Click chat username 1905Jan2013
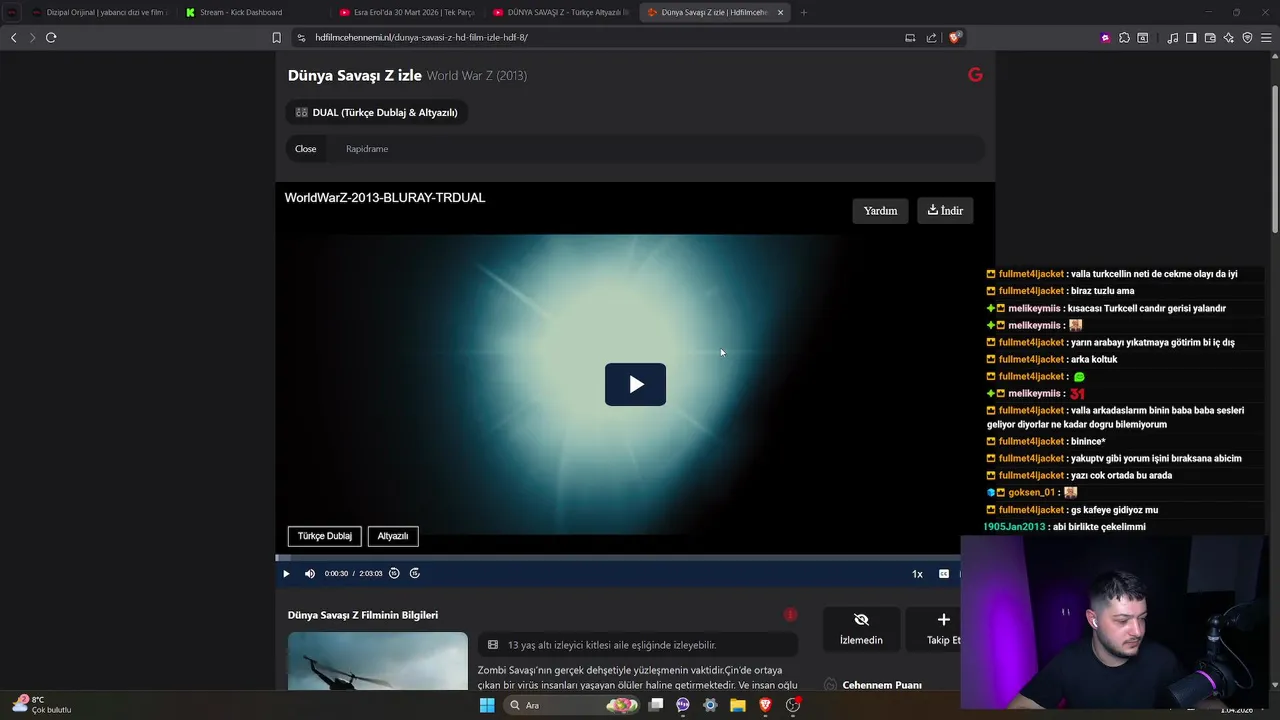Image resolution: width=1280 pixels, height=720 pixels. click(x=1014, y=527)
